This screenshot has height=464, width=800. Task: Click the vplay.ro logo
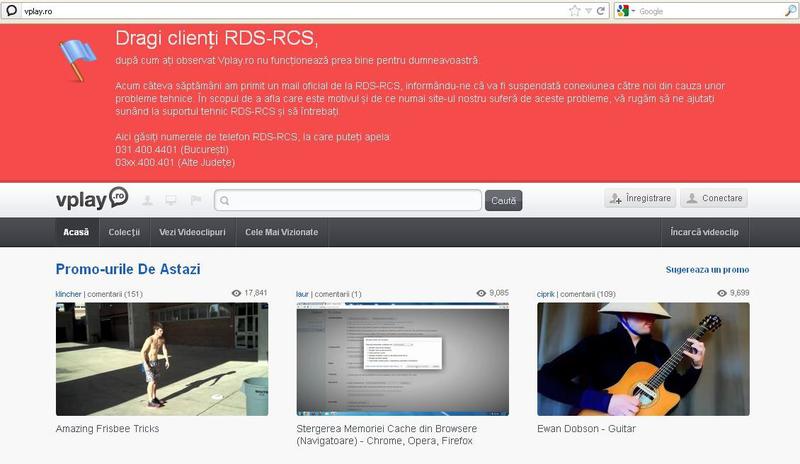(x=91, y=199)
